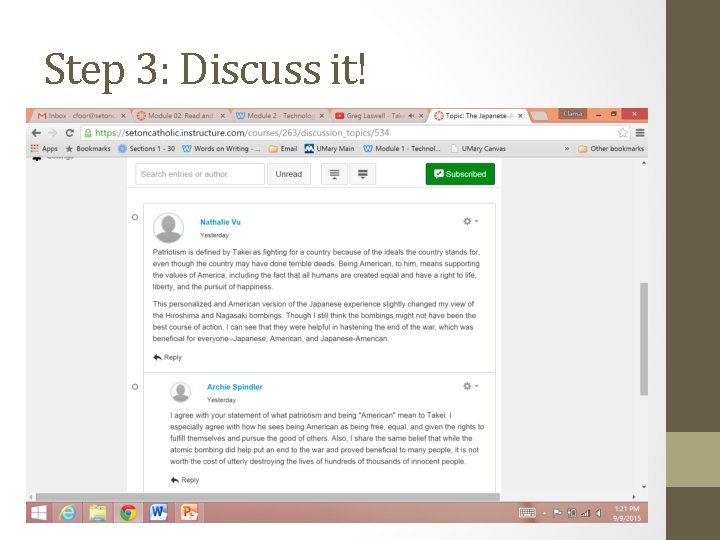The width and height of the screenshot is (720, 540).
Task: Open the Email bookmark folder
Action: tap(283, 148)
